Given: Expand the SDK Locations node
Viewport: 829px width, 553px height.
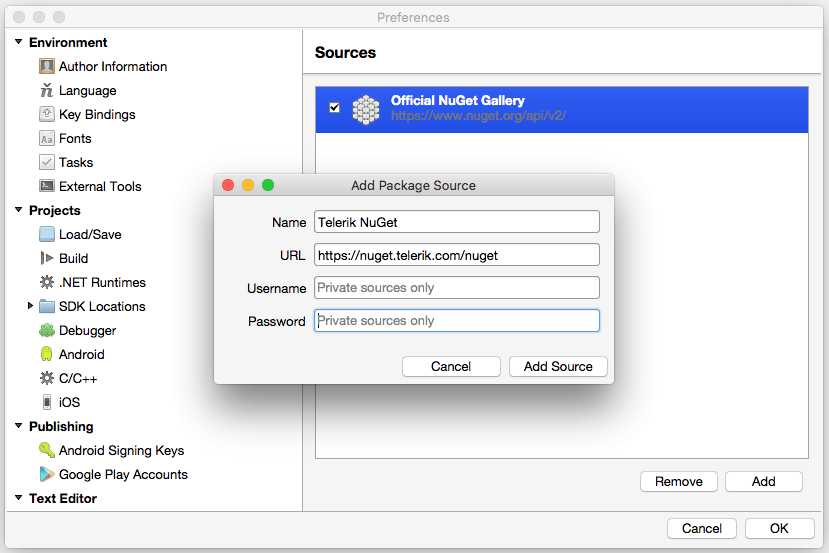Looking at the screenshot, I should pyautogui.click(x=30, y=306).
